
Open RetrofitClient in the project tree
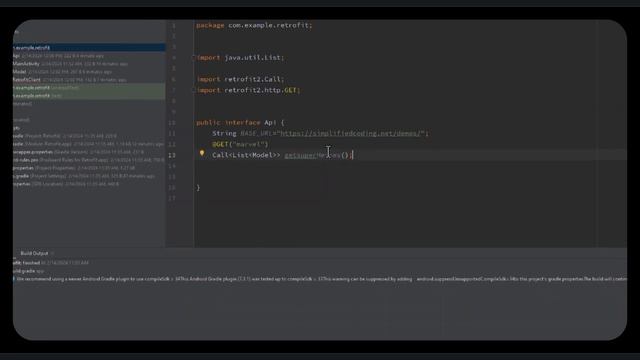[89, 80]
